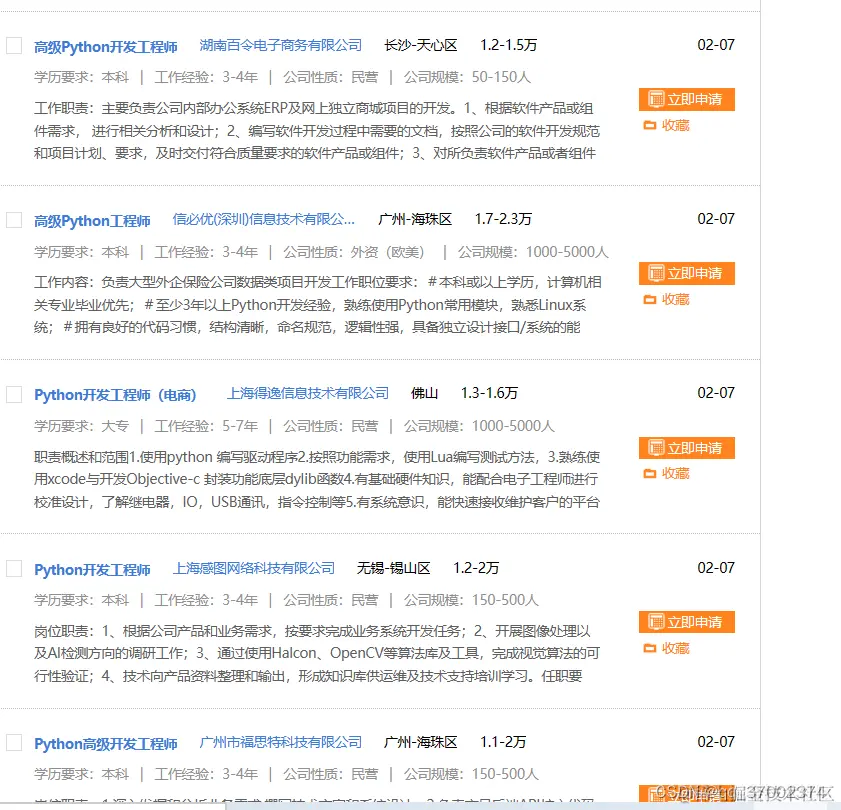The width and height of the screenshot is (841, 810).
Task: Click 工作经验: 5-7年 text
Action: [206, 426]
